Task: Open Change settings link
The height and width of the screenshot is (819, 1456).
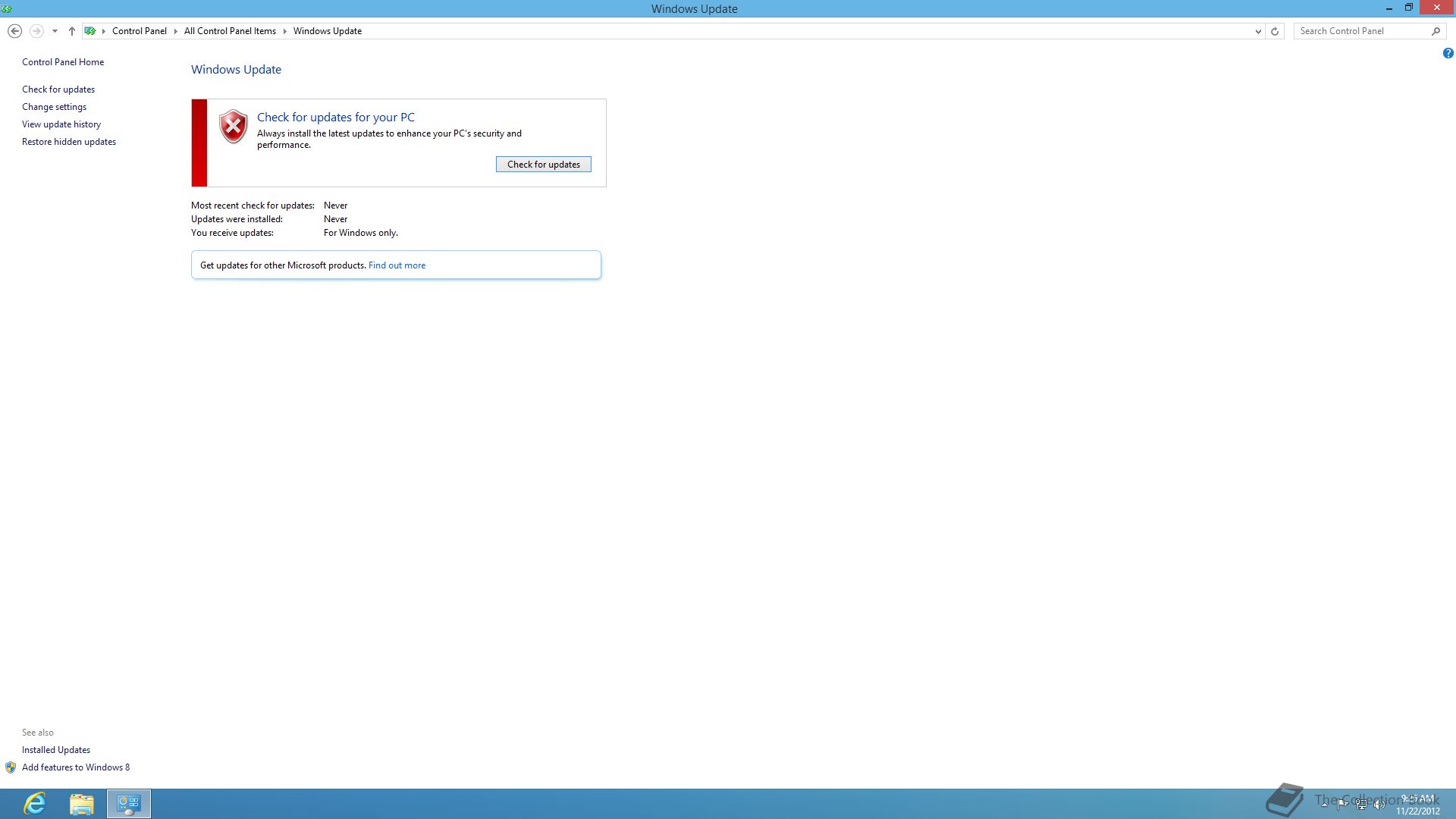Action: [x=54, y=107]
